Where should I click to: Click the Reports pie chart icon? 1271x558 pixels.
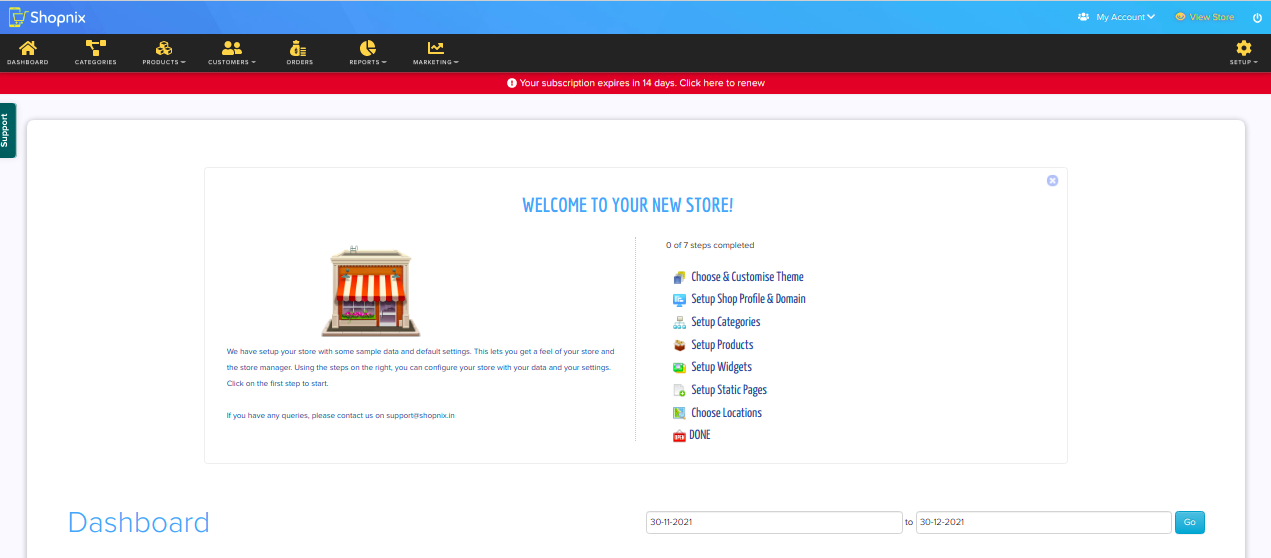[x=368, y=48]
